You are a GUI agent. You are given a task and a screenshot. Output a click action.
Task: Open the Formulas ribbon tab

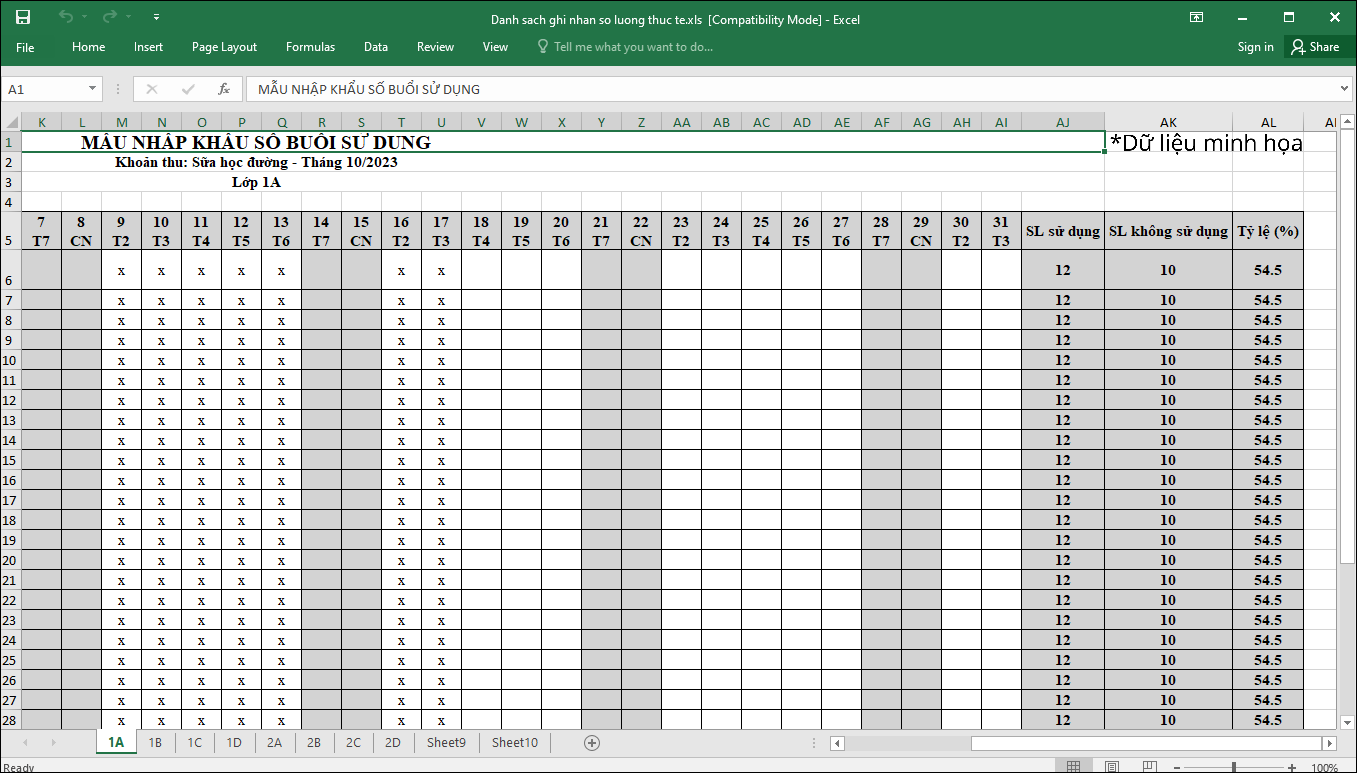tap(310, 47)
